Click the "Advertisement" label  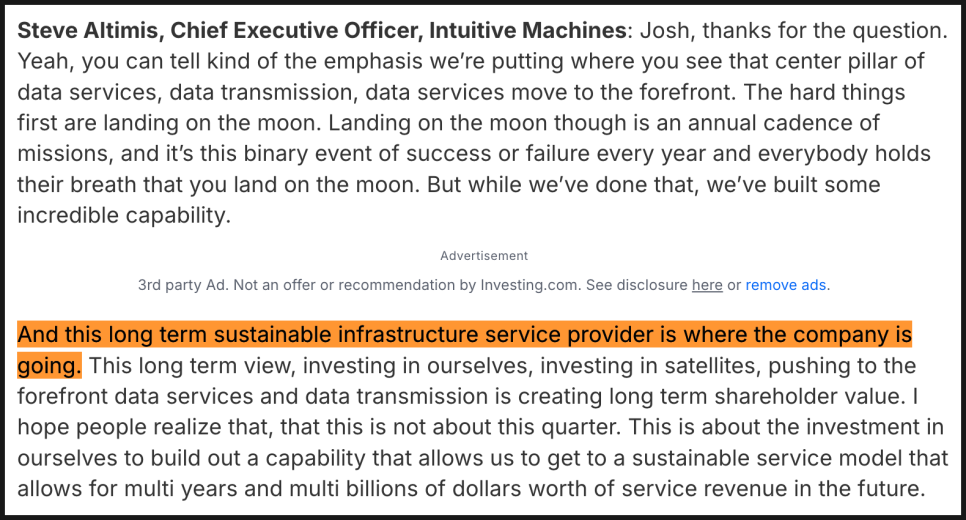point(484,256)
